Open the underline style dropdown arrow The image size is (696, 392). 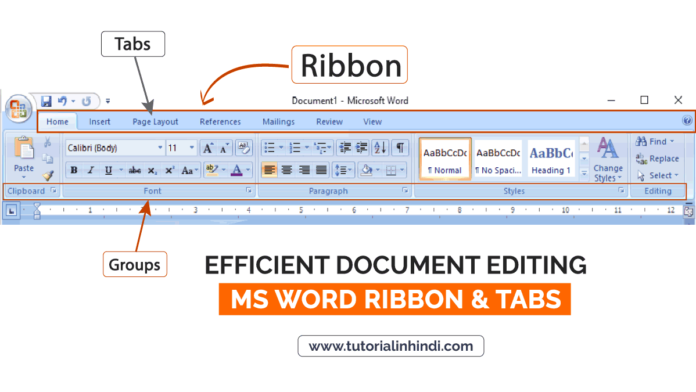click(121, 170)
